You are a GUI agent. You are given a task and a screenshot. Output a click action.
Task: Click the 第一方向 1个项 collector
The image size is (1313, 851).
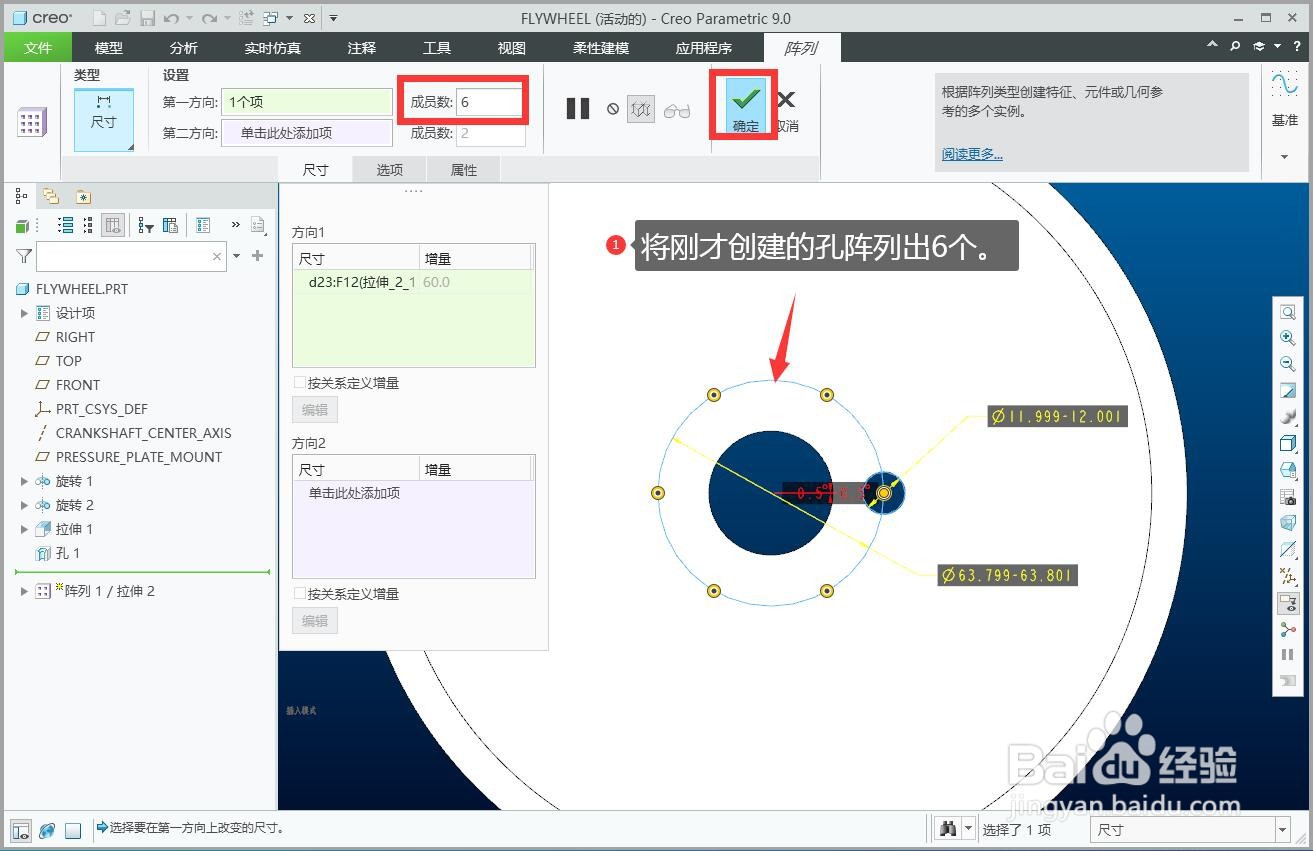[x=306, y=102]
